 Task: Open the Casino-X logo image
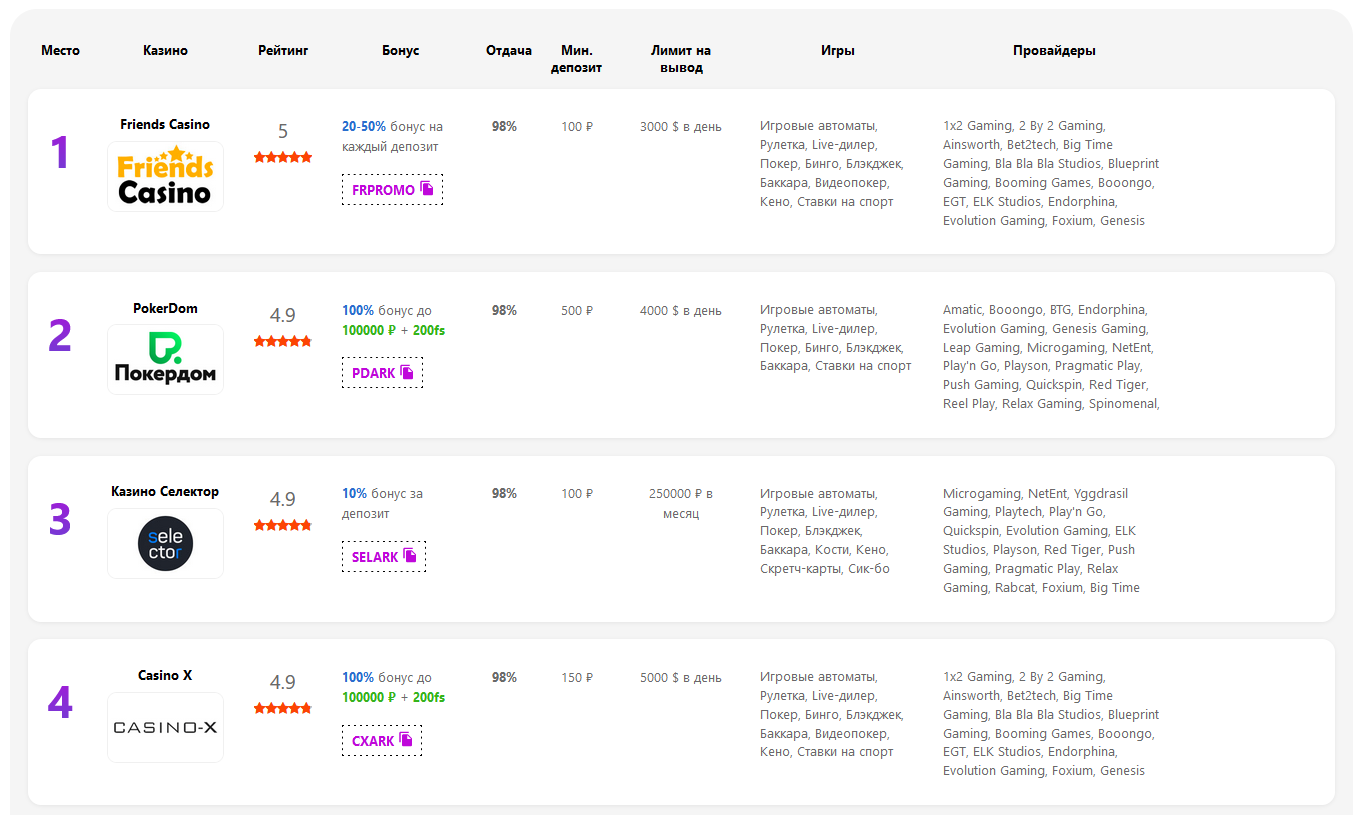[165, 727]
